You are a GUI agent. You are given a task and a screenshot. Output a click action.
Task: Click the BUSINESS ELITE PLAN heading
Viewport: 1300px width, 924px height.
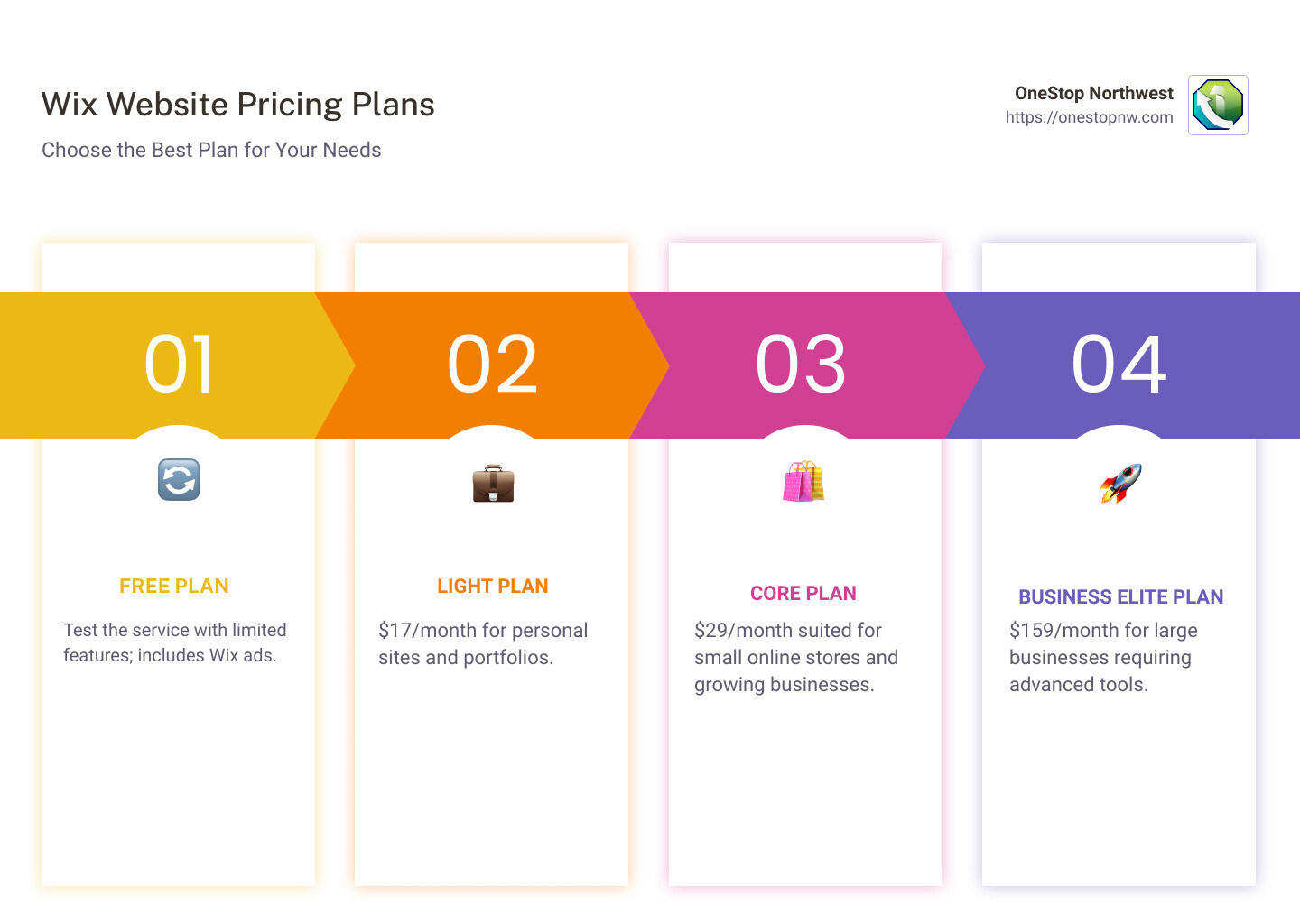click(1120, 597)
